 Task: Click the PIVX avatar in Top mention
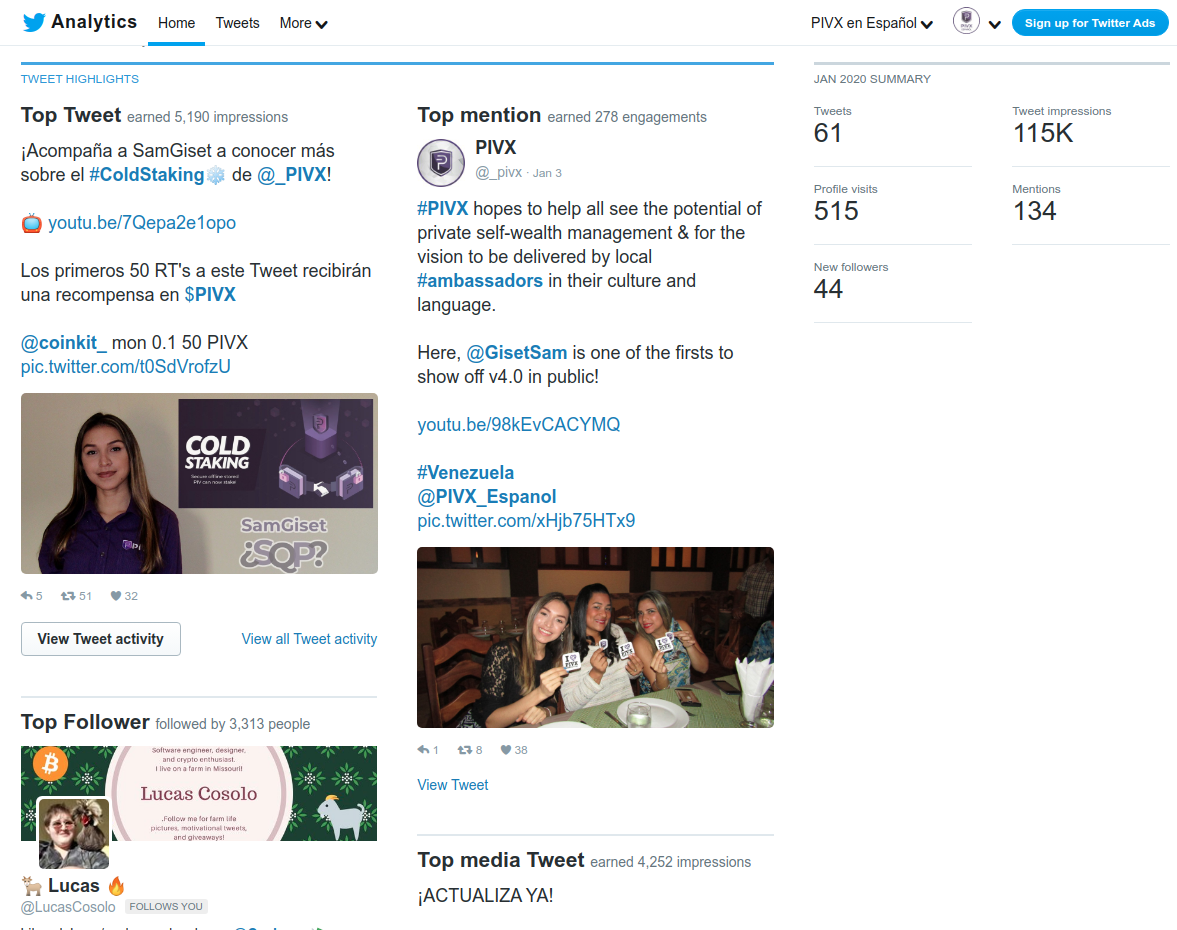click(x=441, y=162)
